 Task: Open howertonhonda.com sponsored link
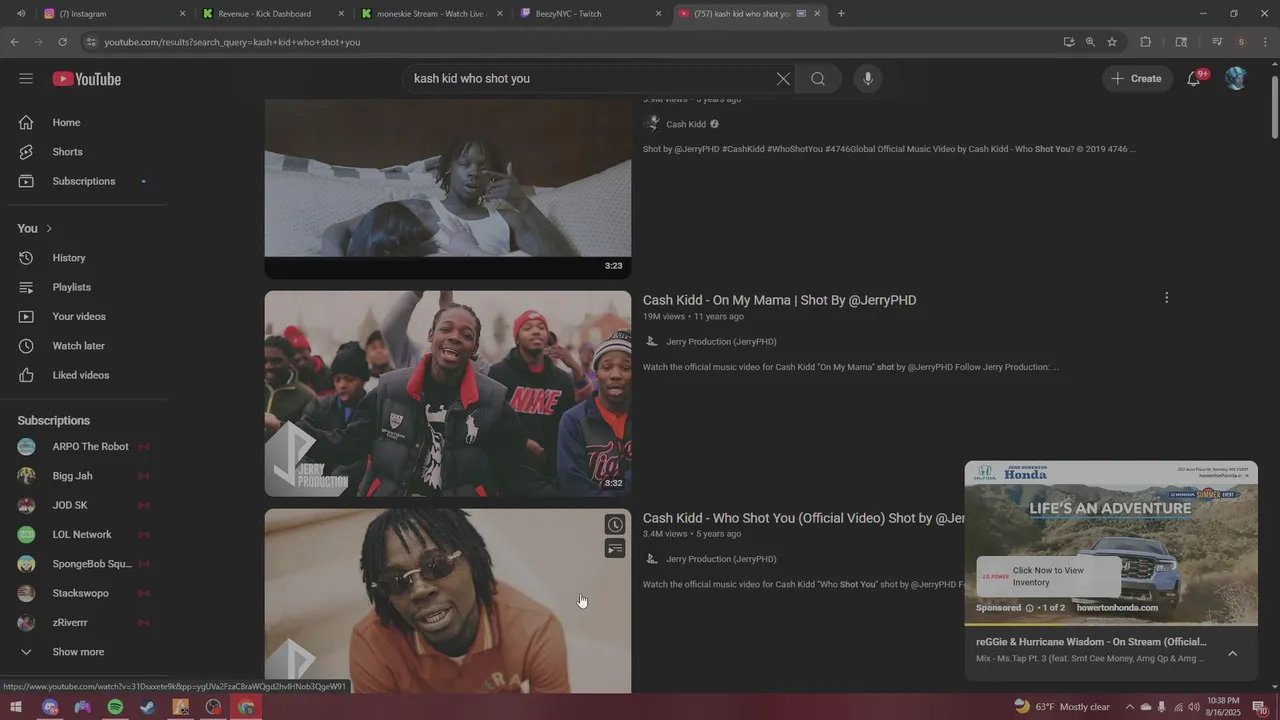point(1117,608)
